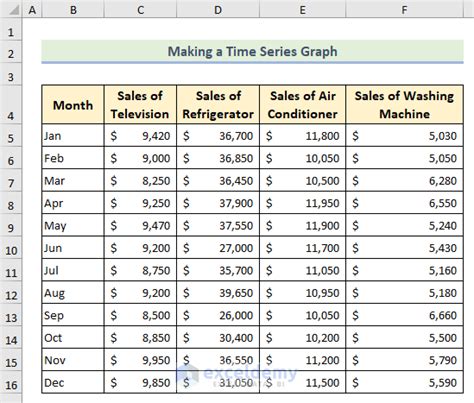This screenshot has width=474, height=403.
Task: Click the Select All corner triangle
Action: point(11,9)
